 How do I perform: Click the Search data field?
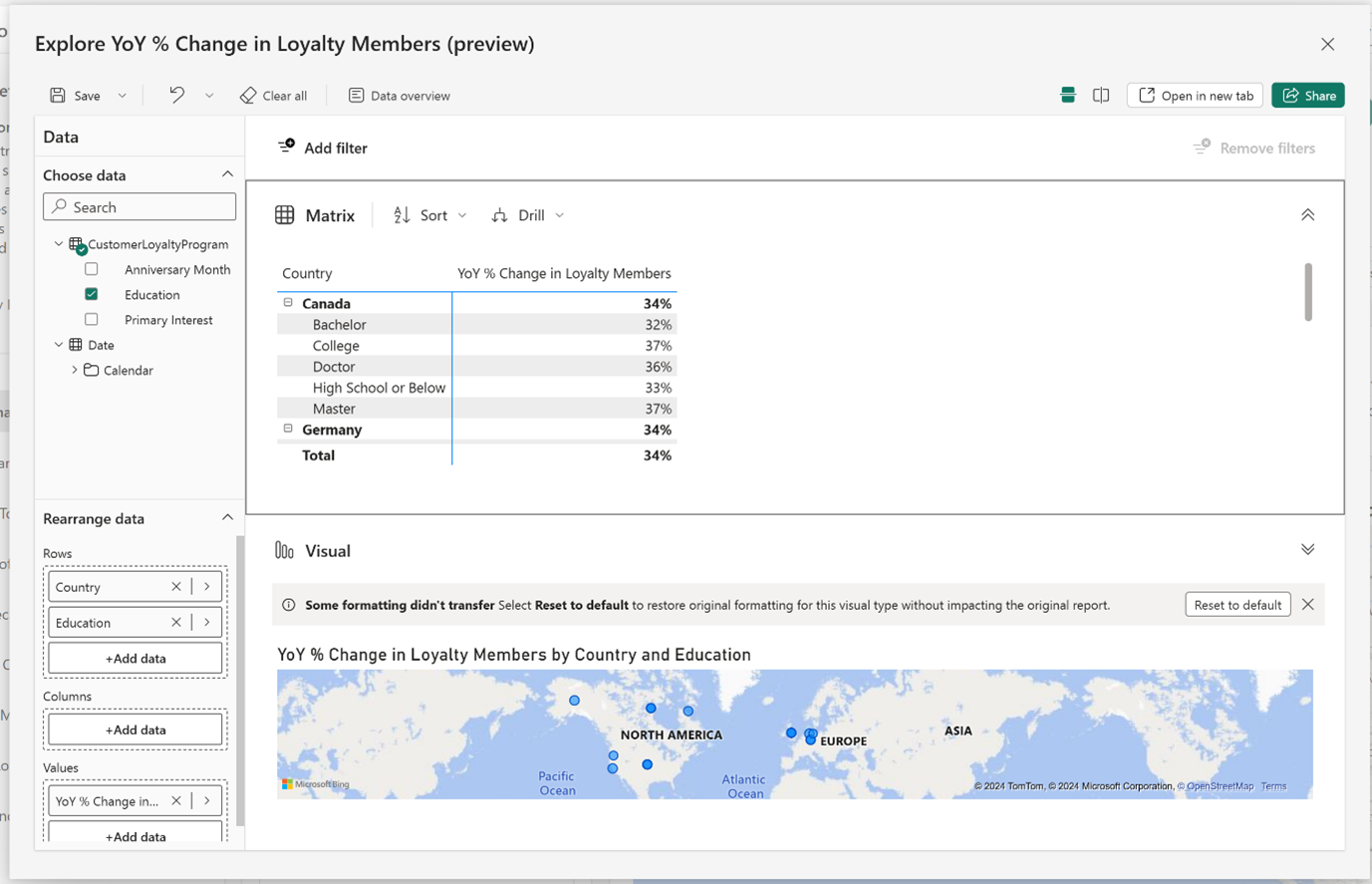(139, 207)
